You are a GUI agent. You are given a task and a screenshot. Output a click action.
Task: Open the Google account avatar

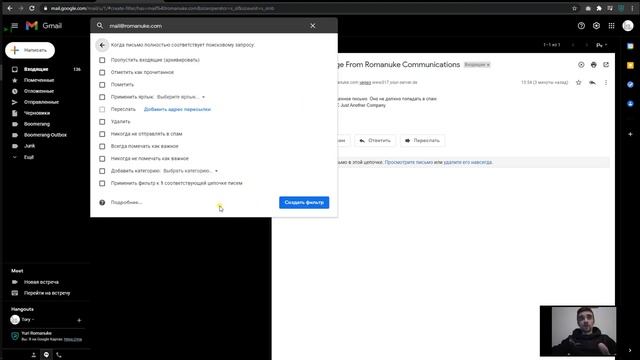click(628, 26)
